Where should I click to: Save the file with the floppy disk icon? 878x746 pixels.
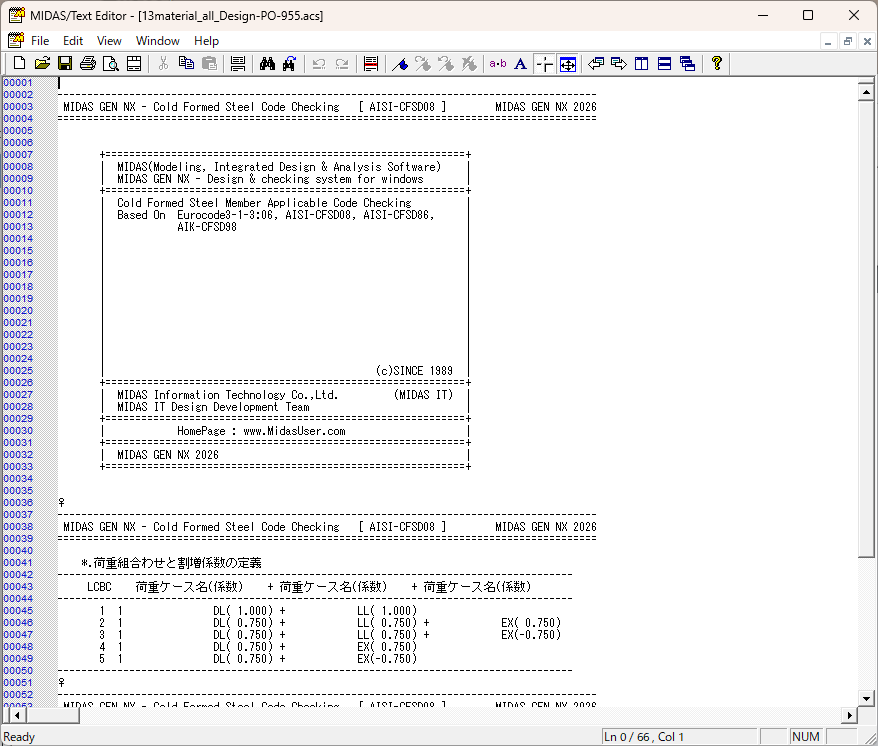pyautogui.click(x=65, y=64)
